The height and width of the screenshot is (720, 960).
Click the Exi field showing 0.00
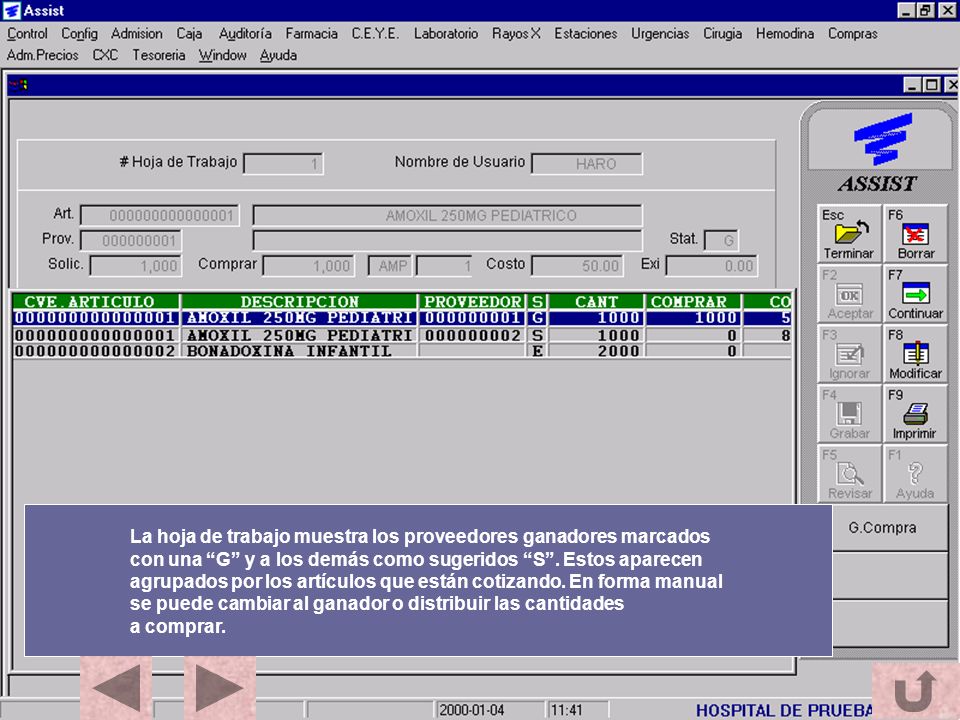pos(711,266)
